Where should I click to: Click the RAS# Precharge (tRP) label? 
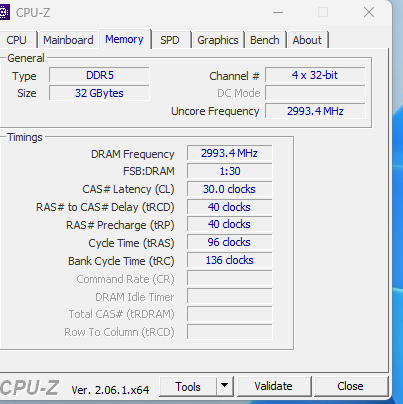click(120, 225)
